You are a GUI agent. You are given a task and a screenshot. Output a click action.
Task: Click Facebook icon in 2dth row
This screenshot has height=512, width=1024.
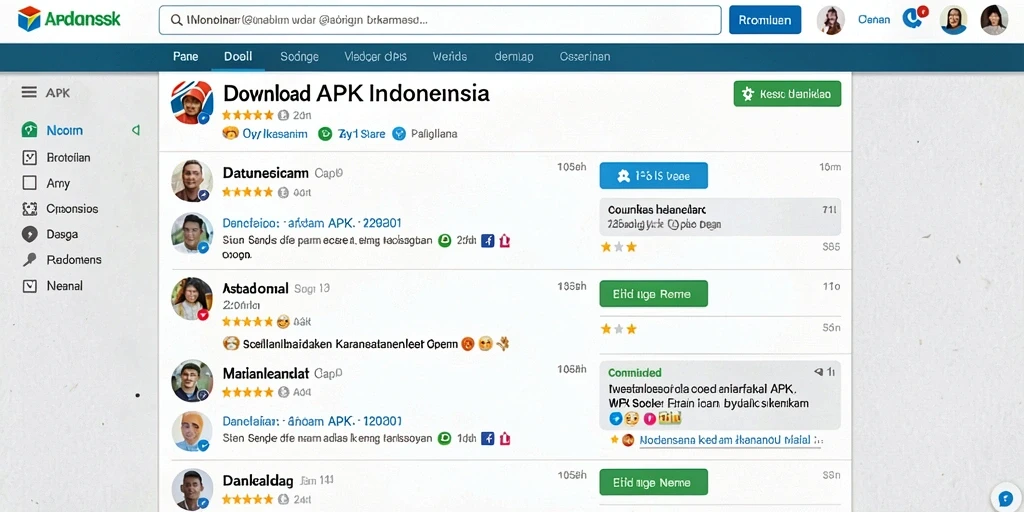click(x=487, y=240)
